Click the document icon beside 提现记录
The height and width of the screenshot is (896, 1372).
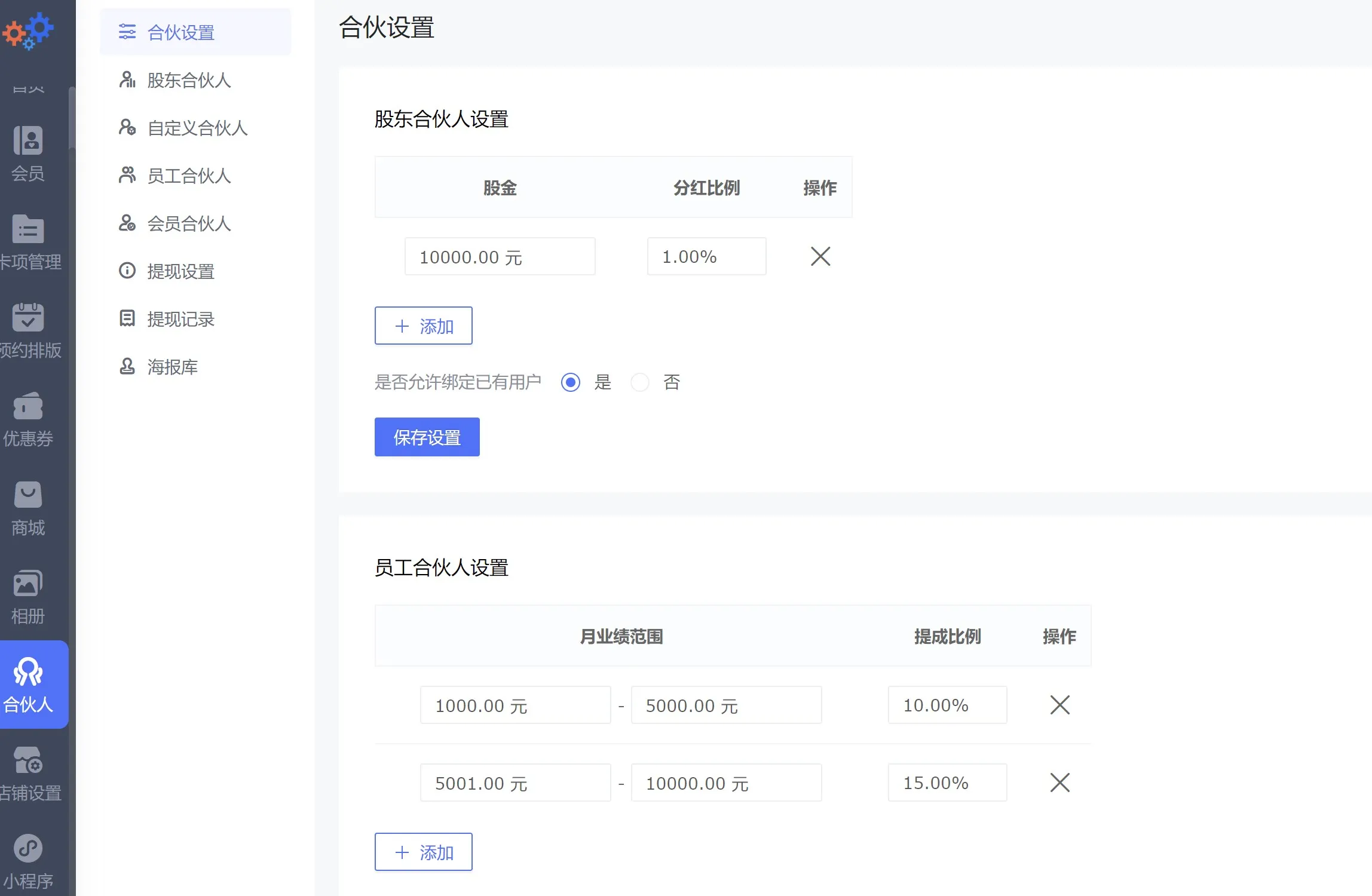click(127, 318)
